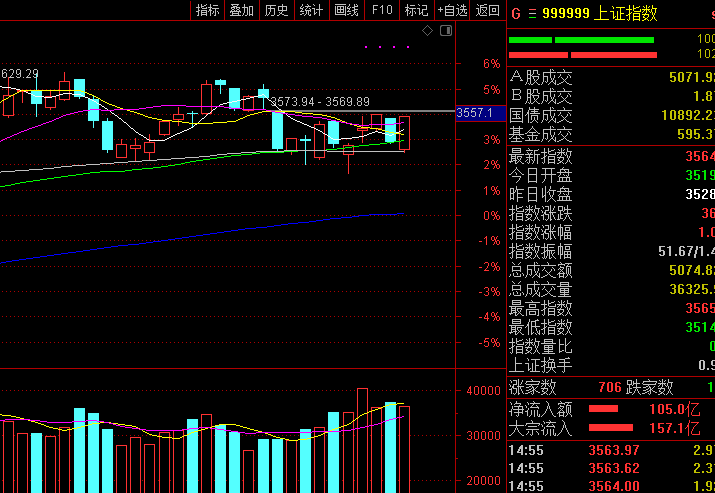Screen dimensions: 715x493
Task: Open the 历史 history menu
Action: (276, 10)
